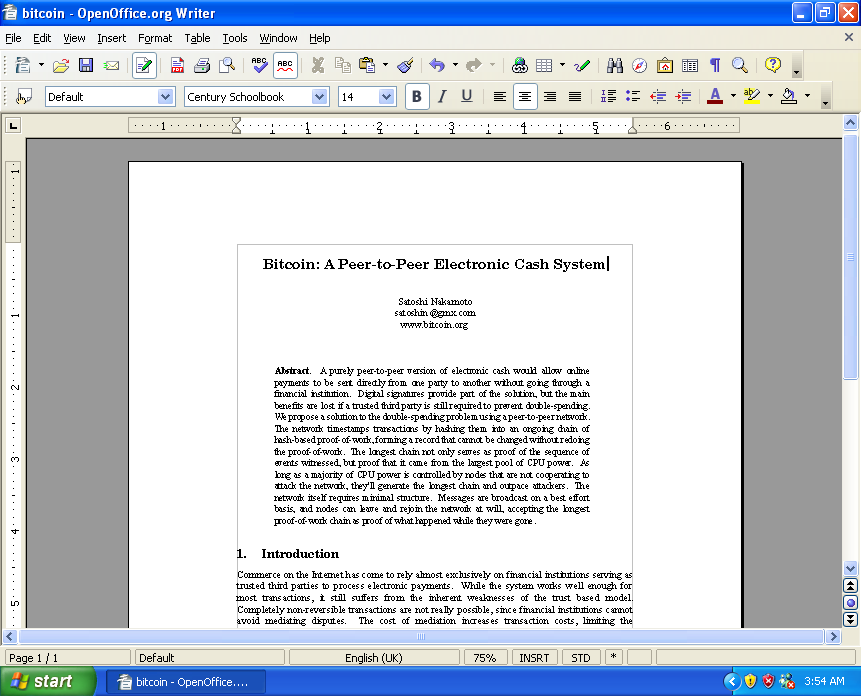Image resolution: width=861 pixels, height=696 pixels.
Task: Click the Cut scissors icon
Action: point(317,65)
